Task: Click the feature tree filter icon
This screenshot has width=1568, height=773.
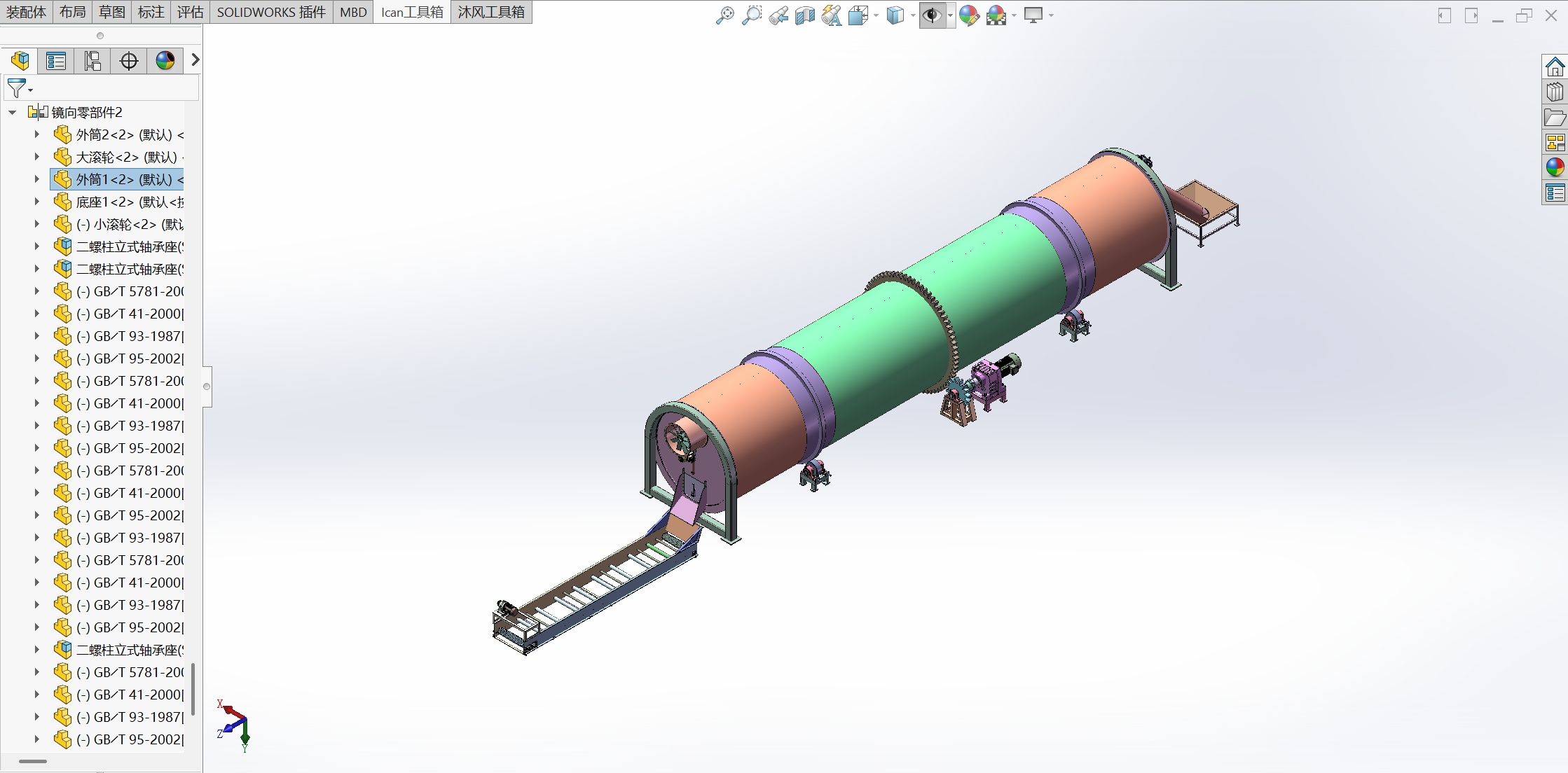Action: (x=16, y=88)
